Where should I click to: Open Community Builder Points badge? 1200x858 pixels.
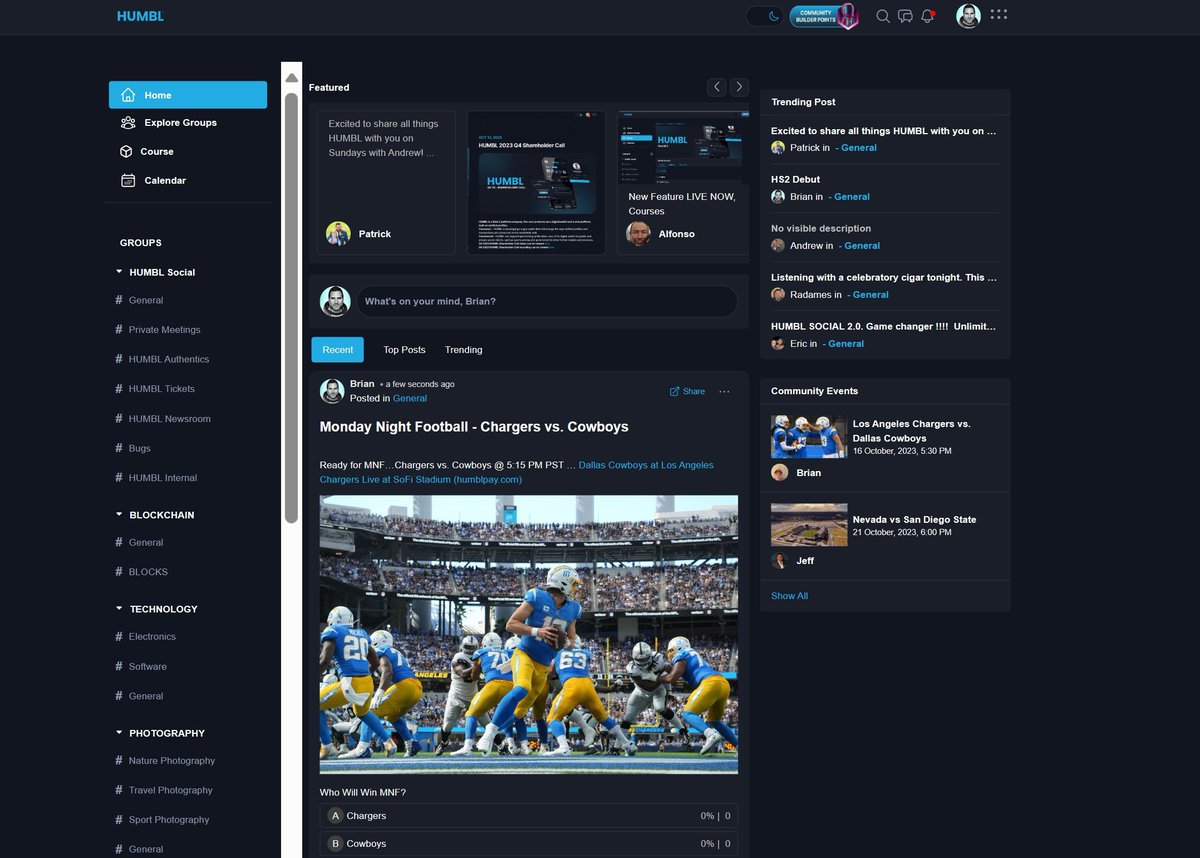click(825, 16)
